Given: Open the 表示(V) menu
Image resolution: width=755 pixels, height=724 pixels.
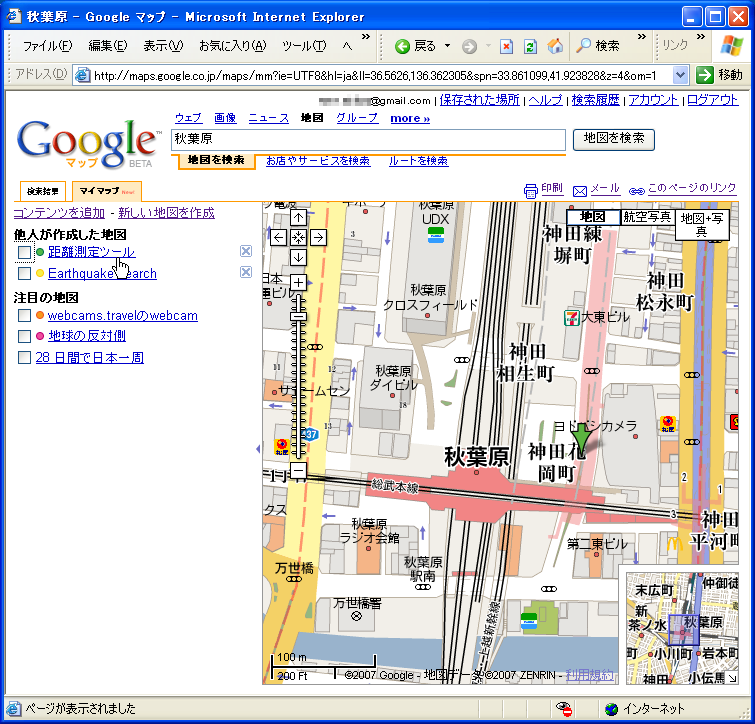Looking at the screenshot, I should click(x=163, y=46).
